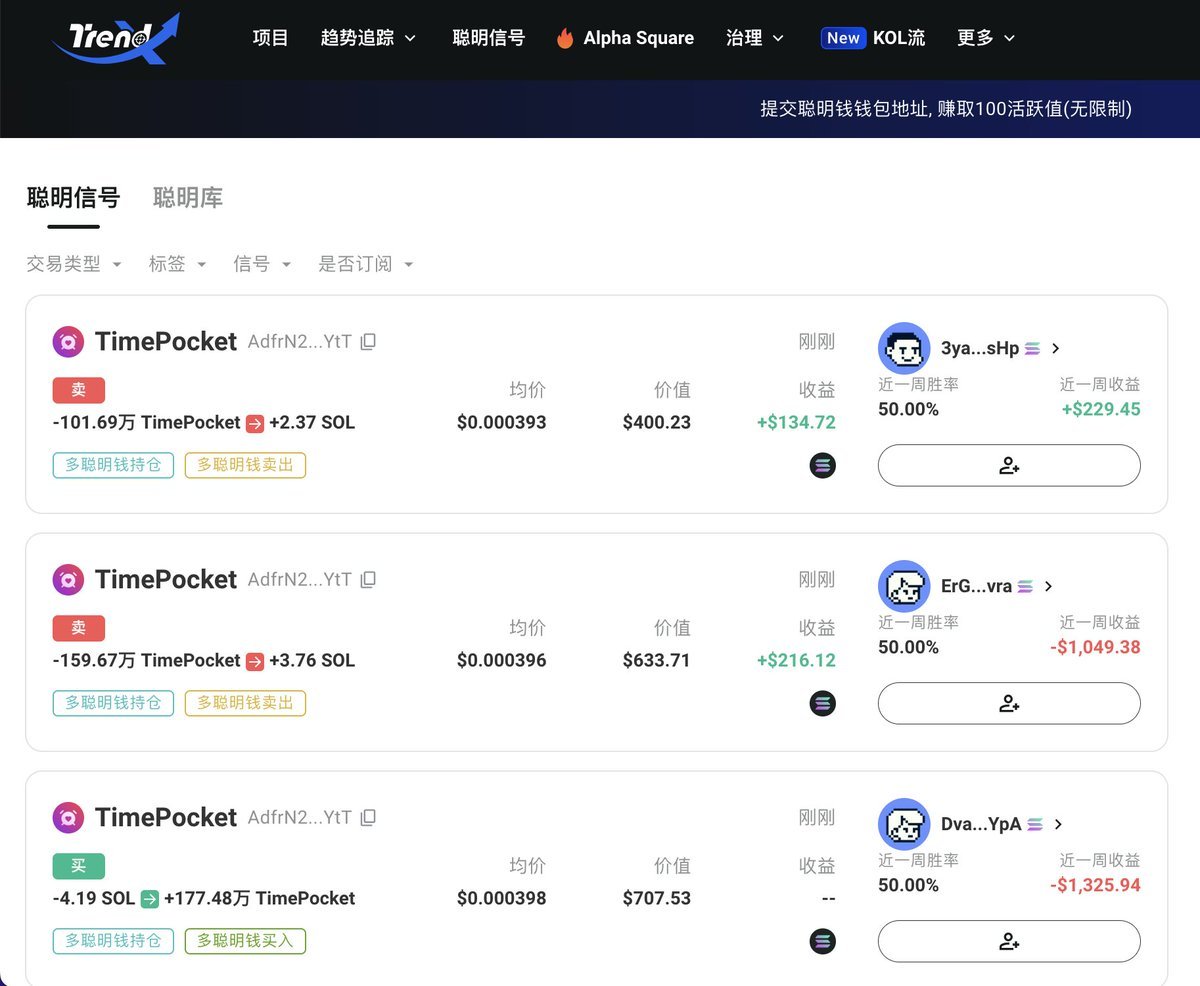Image resolution: width=1200 pixels, height=986 pixels.
Task: Click the weekly loss -$1,049.38
Action: click(1095, 647)
